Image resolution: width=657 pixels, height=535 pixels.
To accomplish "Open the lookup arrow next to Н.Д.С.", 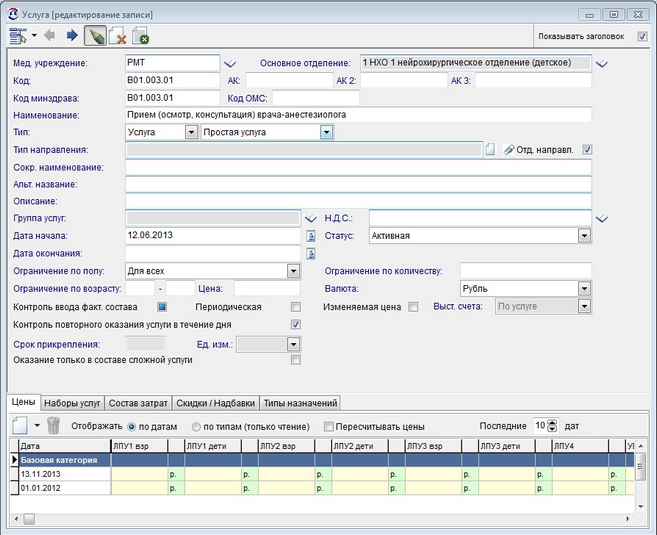I will (602, 219).
